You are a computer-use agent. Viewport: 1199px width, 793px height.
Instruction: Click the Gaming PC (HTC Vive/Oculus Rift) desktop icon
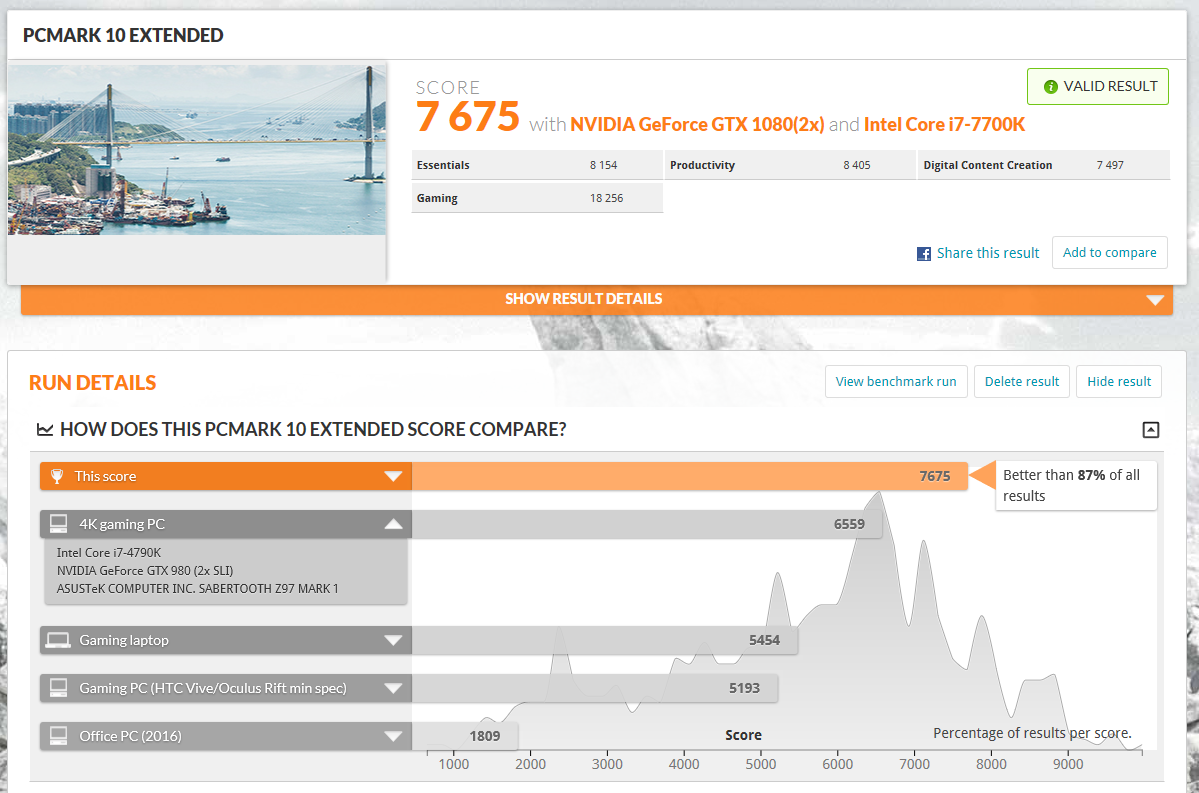click(58, 688)
